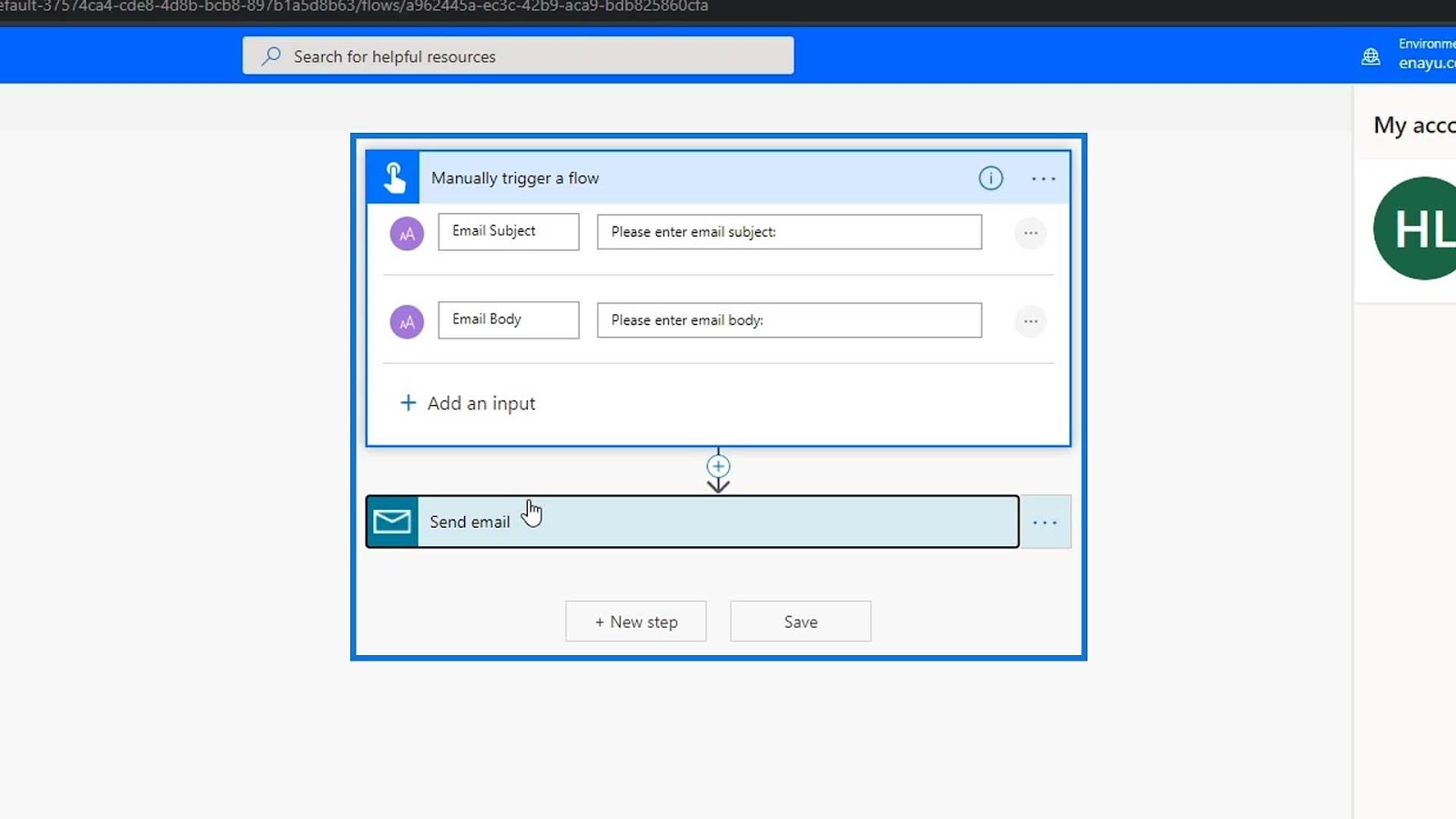This screenshot has width=1456, height=819.
Task: Click the 'Please enter email subject:' field
Action: coord(789,232)
